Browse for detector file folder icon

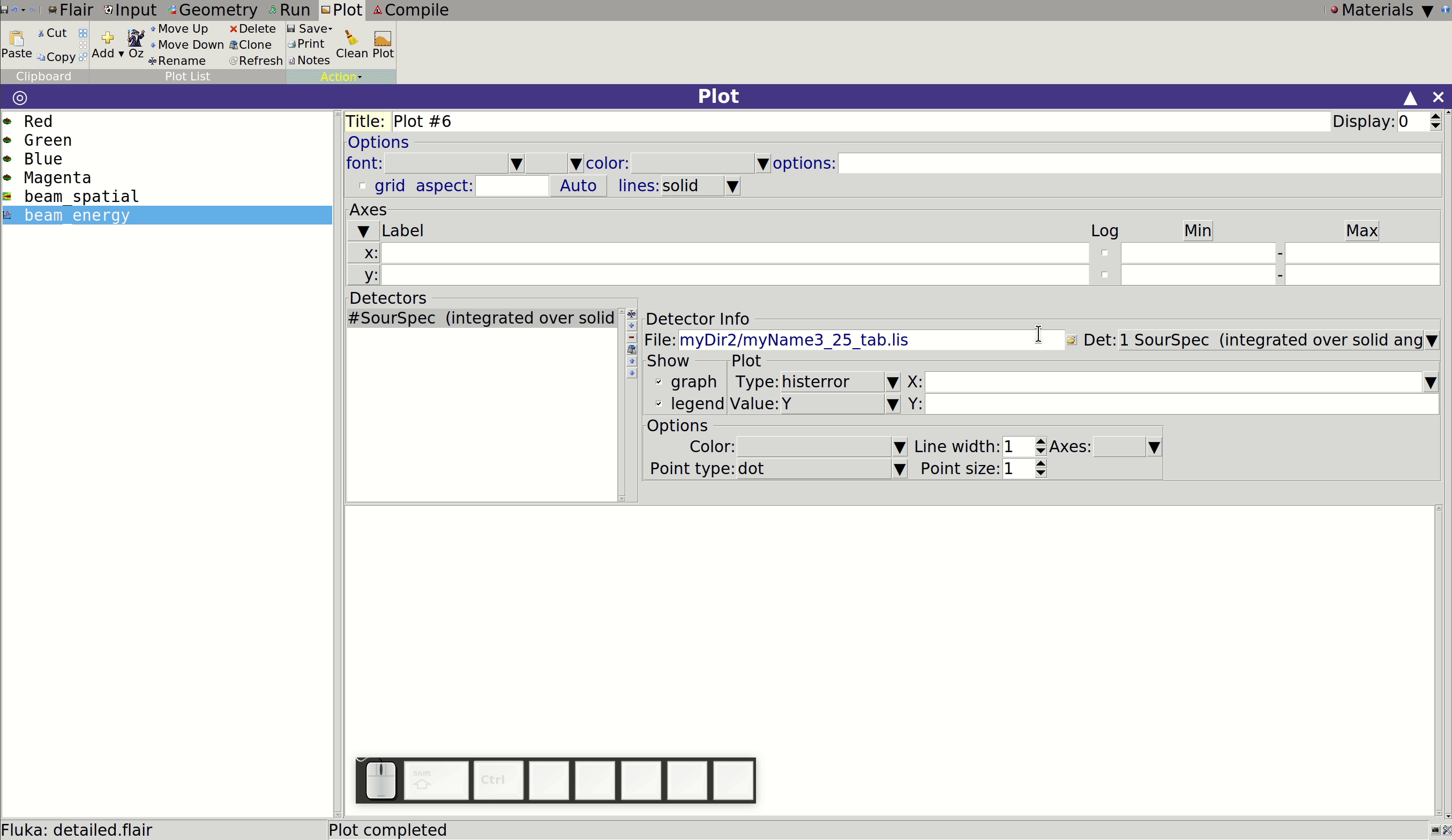click(x=1071, y=340)
